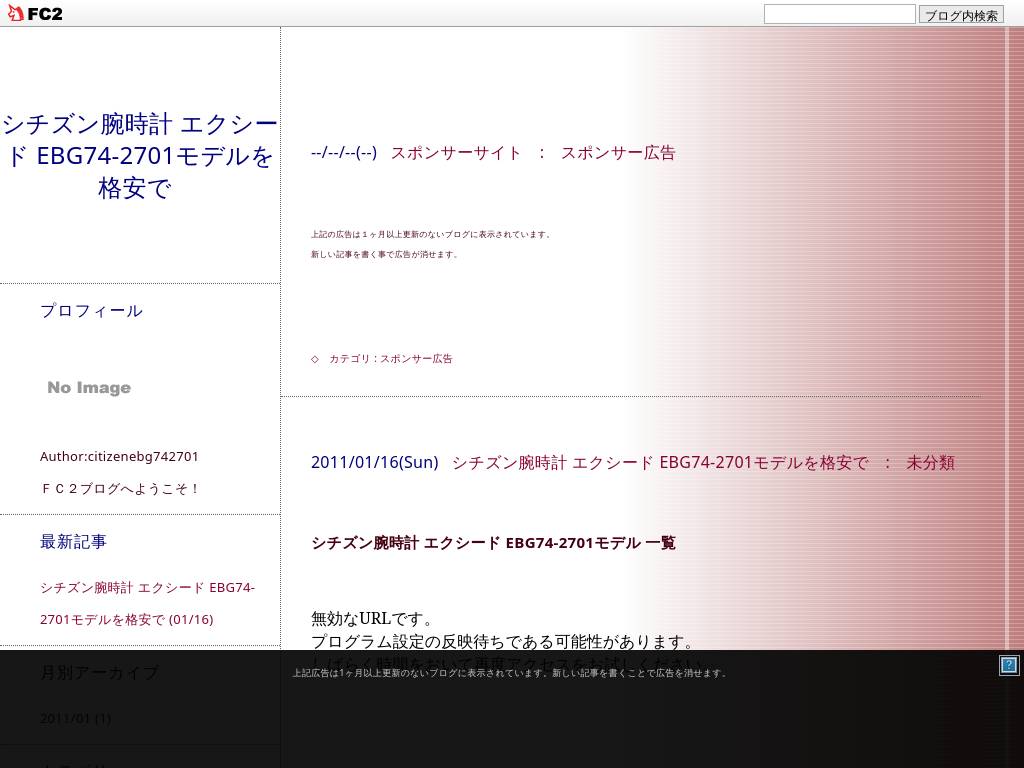Click the プログラム設定の反映待ち message line
1024x768 pixels.
(x=503, y=641)
